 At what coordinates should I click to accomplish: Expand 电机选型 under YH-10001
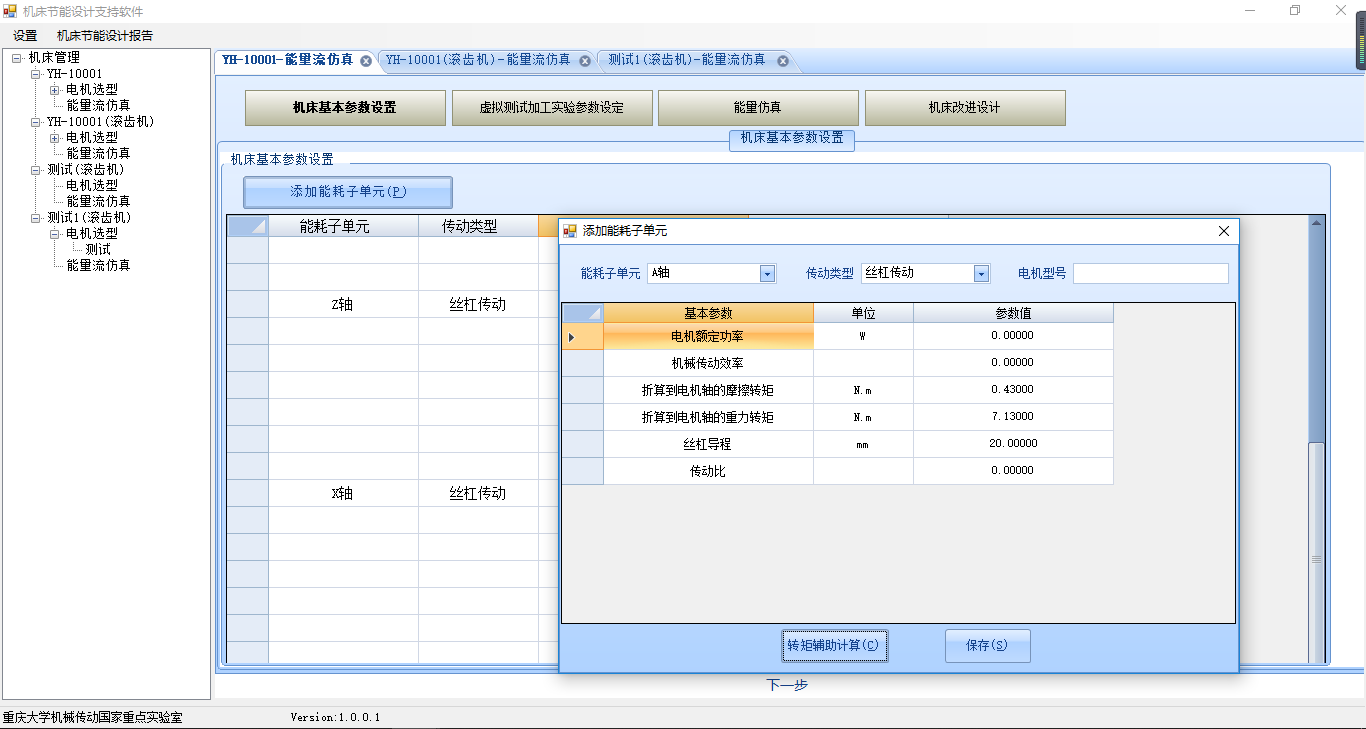point(54,90)
